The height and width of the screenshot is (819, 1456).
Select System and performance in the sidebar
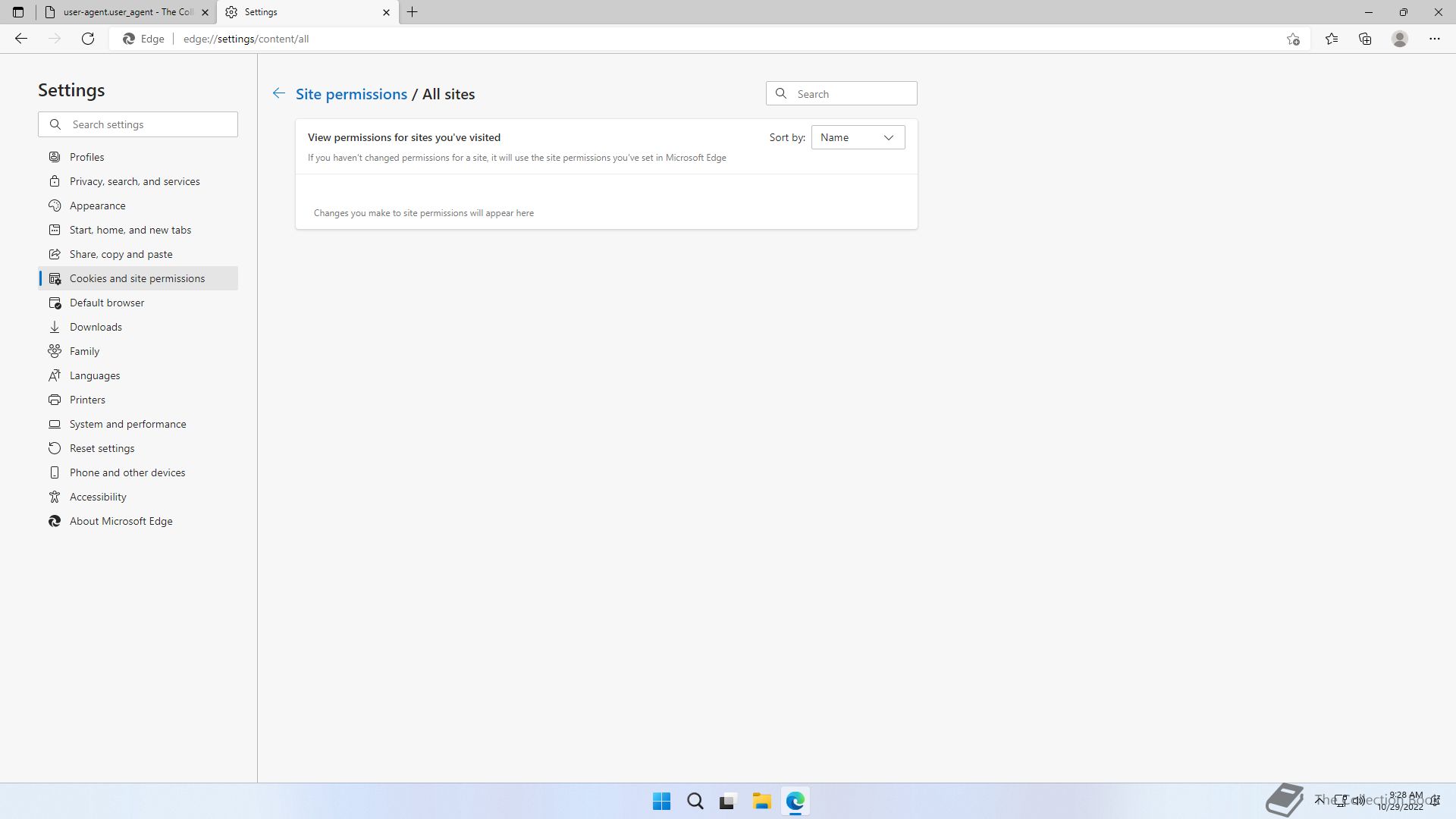pos(127,424)
